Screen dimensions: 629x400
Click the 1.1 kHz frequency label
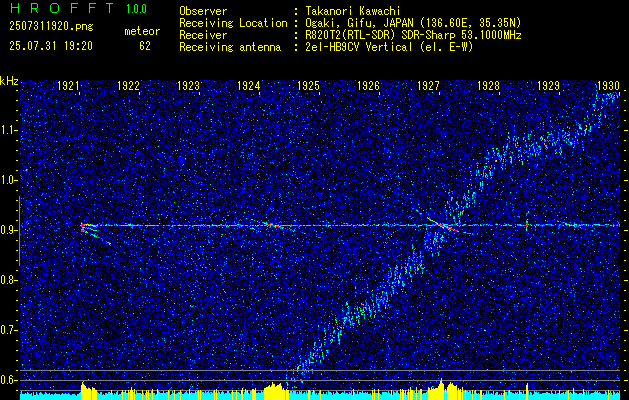pyautogui.click(x=9, y=130)
